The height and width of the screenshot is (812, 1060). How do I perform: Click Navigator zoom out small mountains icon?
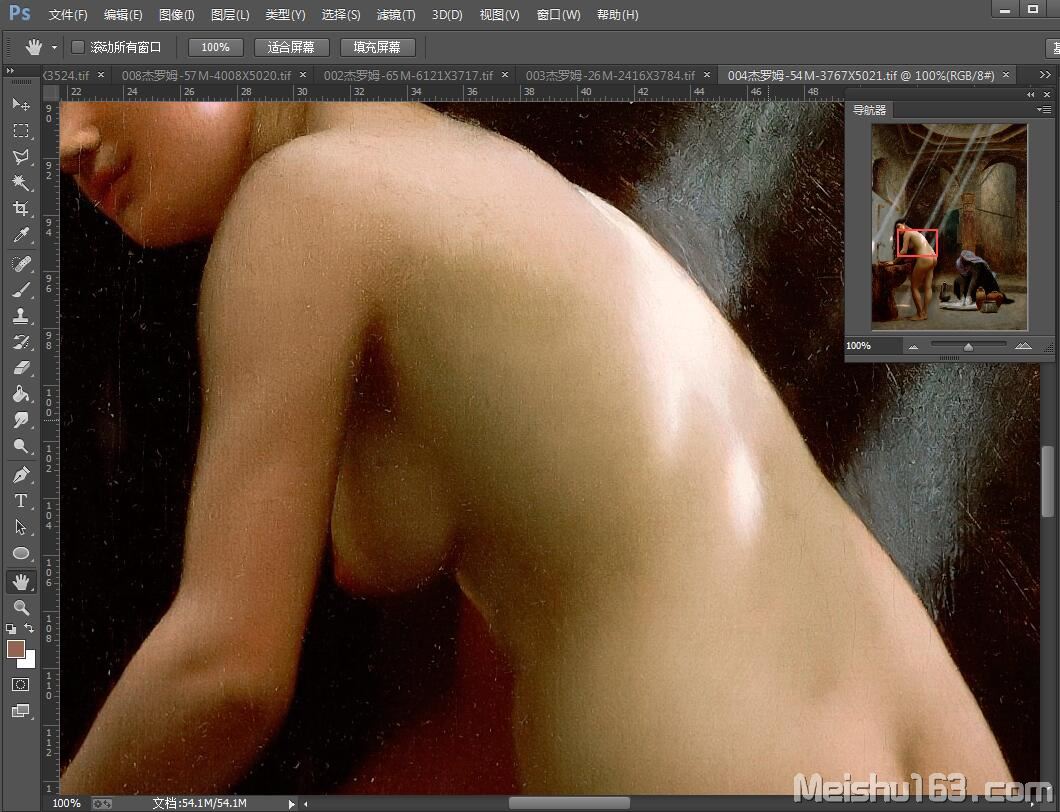pyautogui.click(x=913, y=346)
